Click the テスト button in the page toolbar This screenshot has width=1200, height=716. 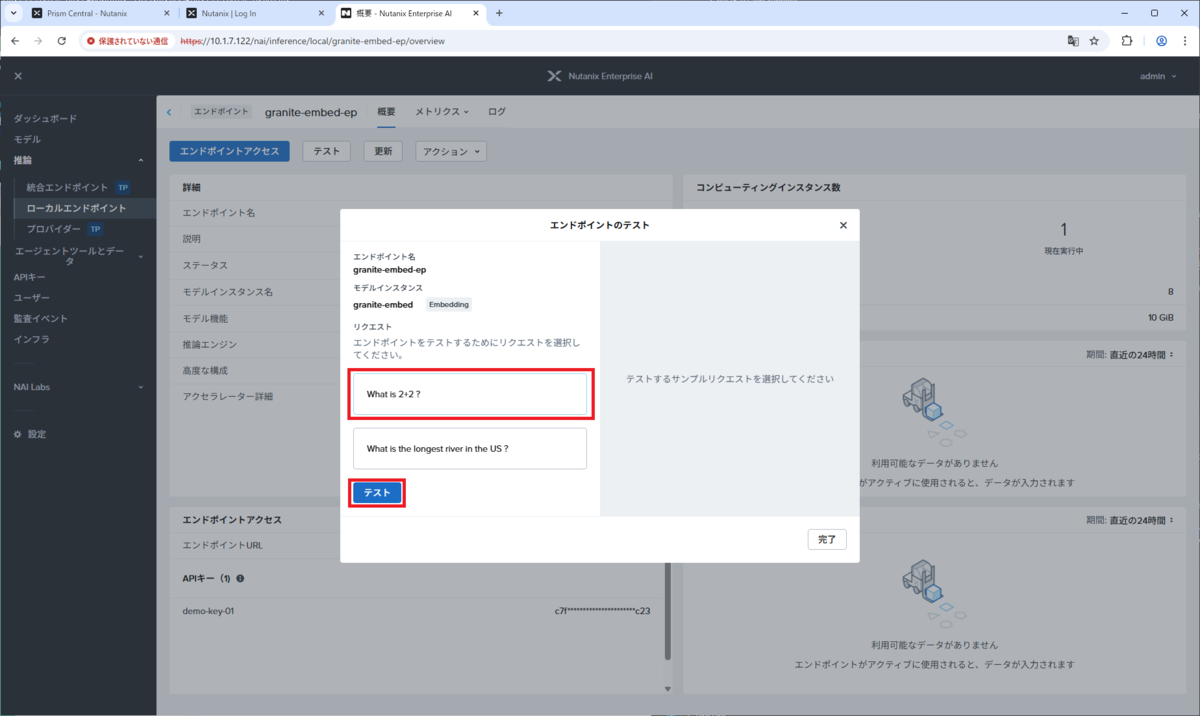tap(327, 151)
